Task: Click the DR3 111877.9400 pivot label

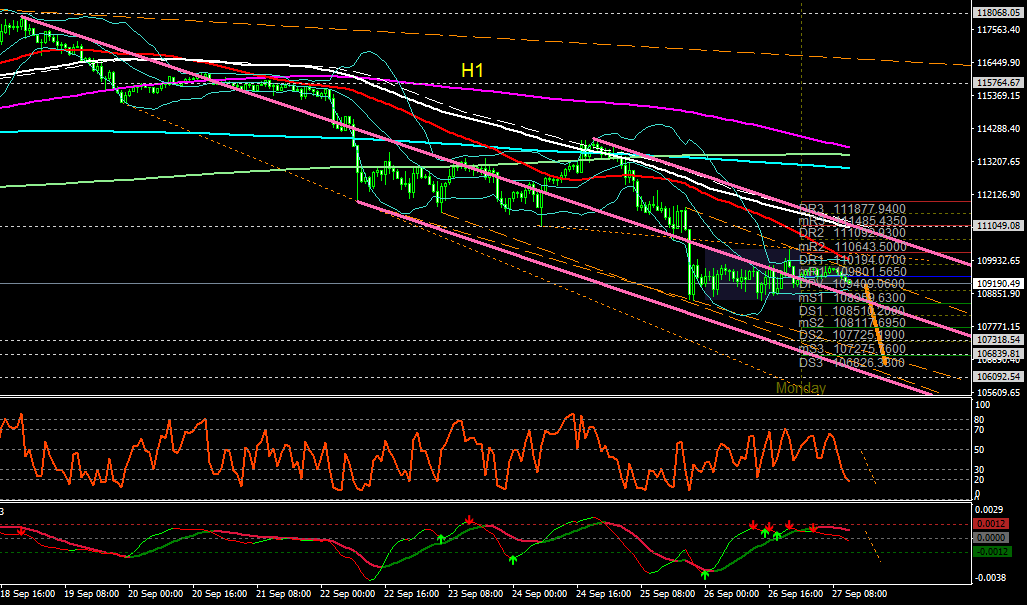Action: pos(853,209)
